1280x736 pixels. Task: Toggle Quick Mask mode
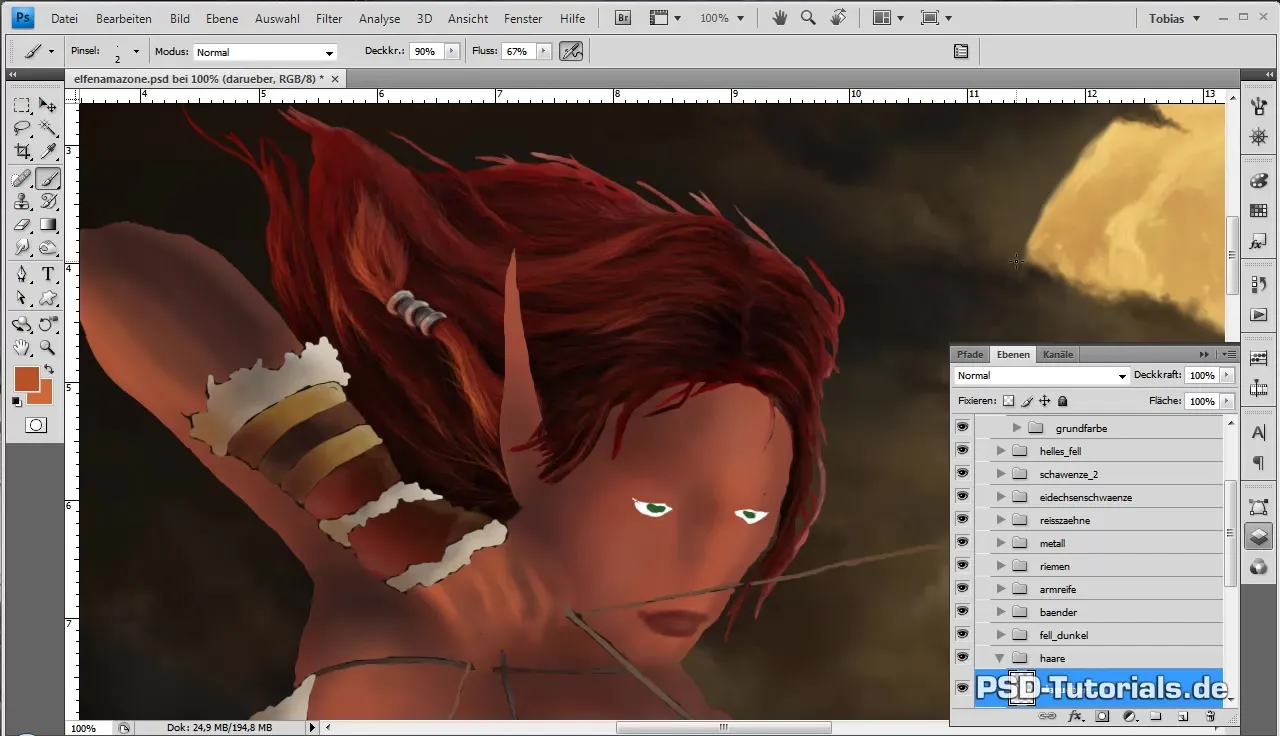point(36,425)
